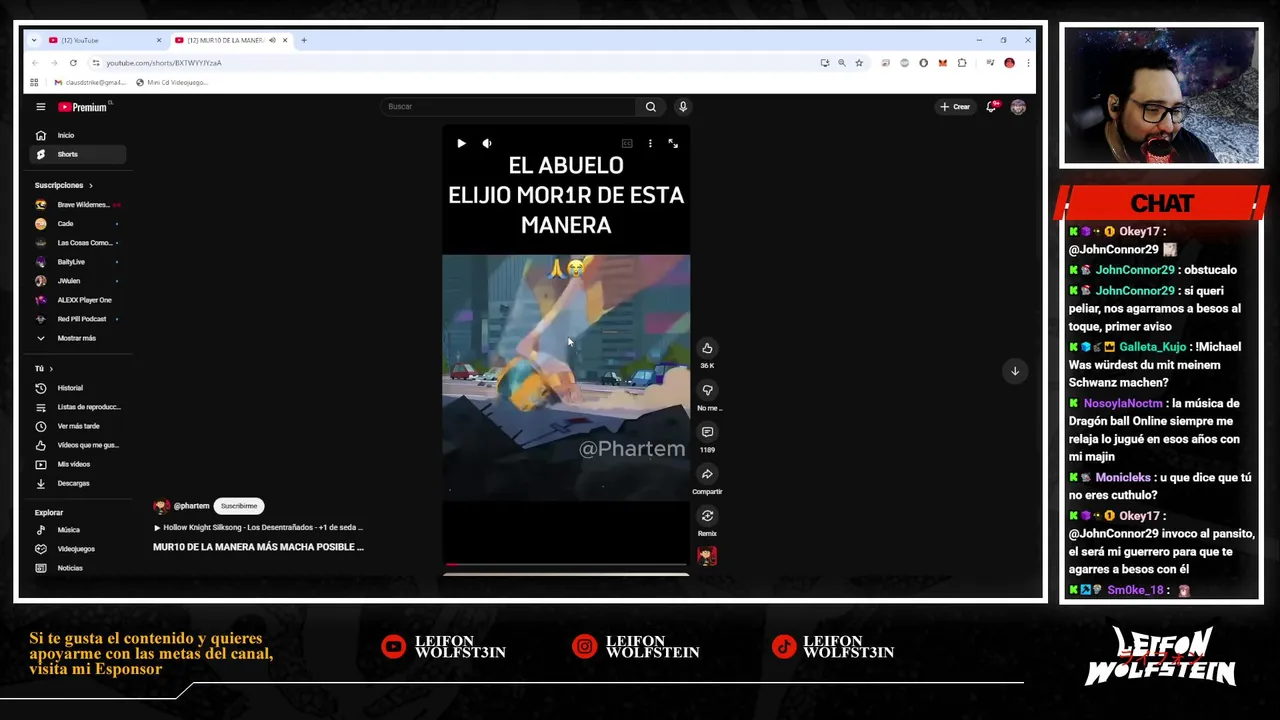Screen dimensions: 1280x720
Task: Click the YouTube Premium logo
Action: pyautogui.click(x=84, y=107)
